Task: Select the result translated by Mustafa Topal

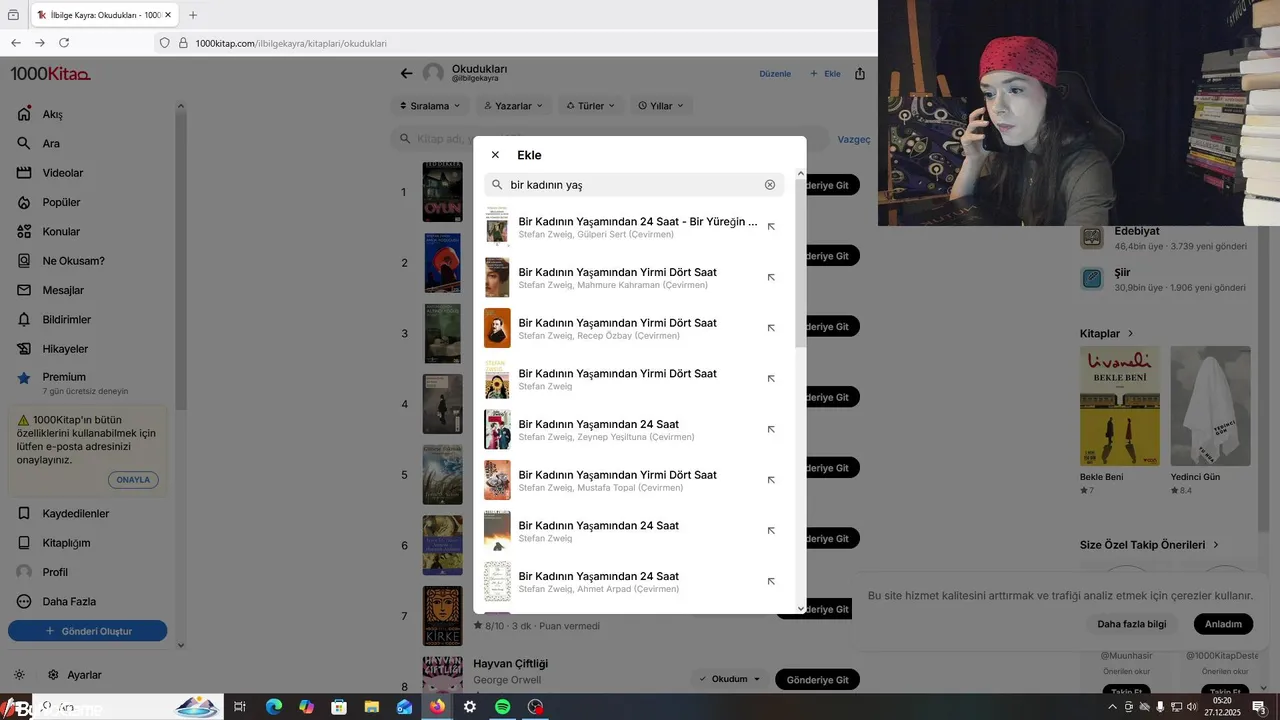Action: click(x=634, y=480)
